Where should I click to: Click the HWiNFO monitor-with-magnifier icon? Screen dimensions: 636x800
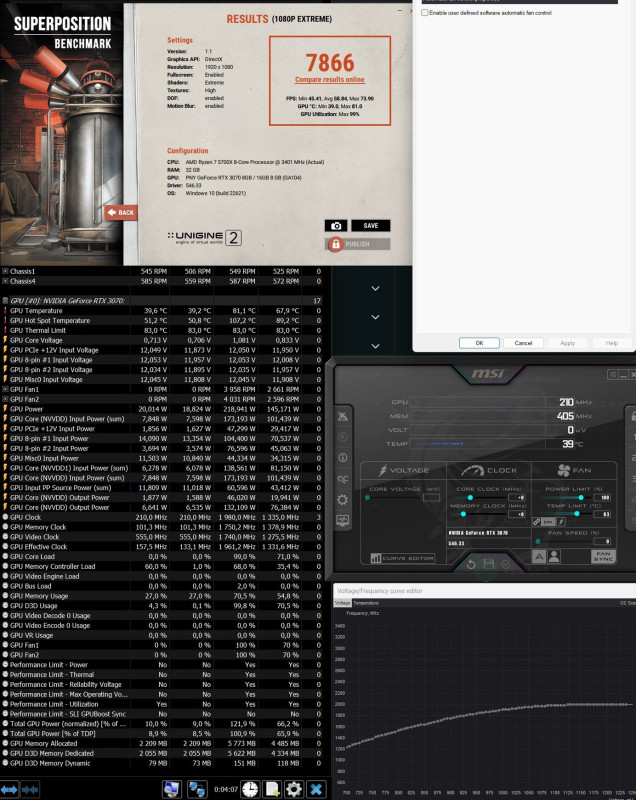tap(172, 789)
